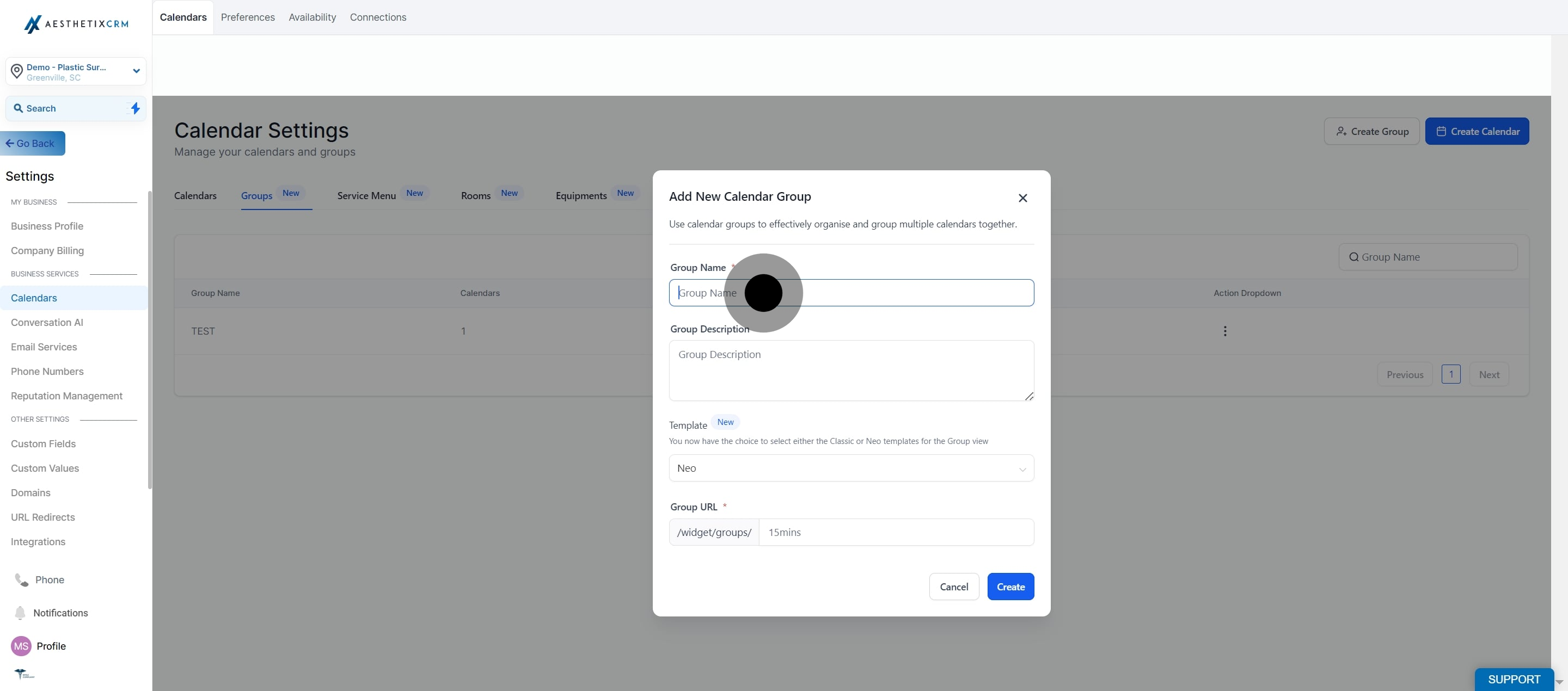
Task: Click the Phone handset icon in sidebar
Action: (21, 579)
